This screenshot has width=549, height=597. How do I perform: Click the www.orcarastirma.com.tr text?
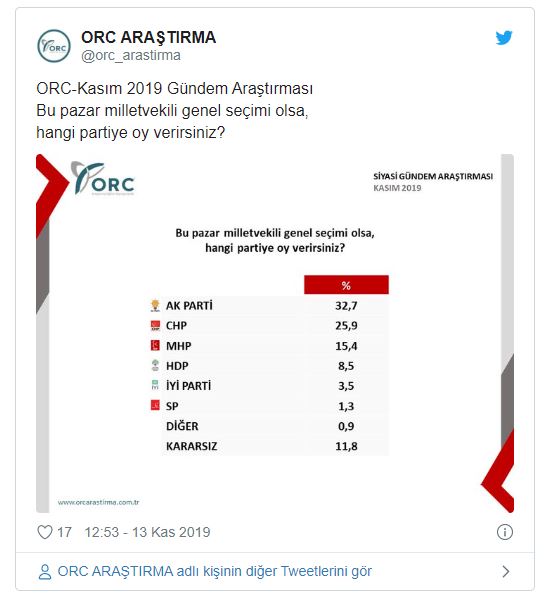click(99, 502)
